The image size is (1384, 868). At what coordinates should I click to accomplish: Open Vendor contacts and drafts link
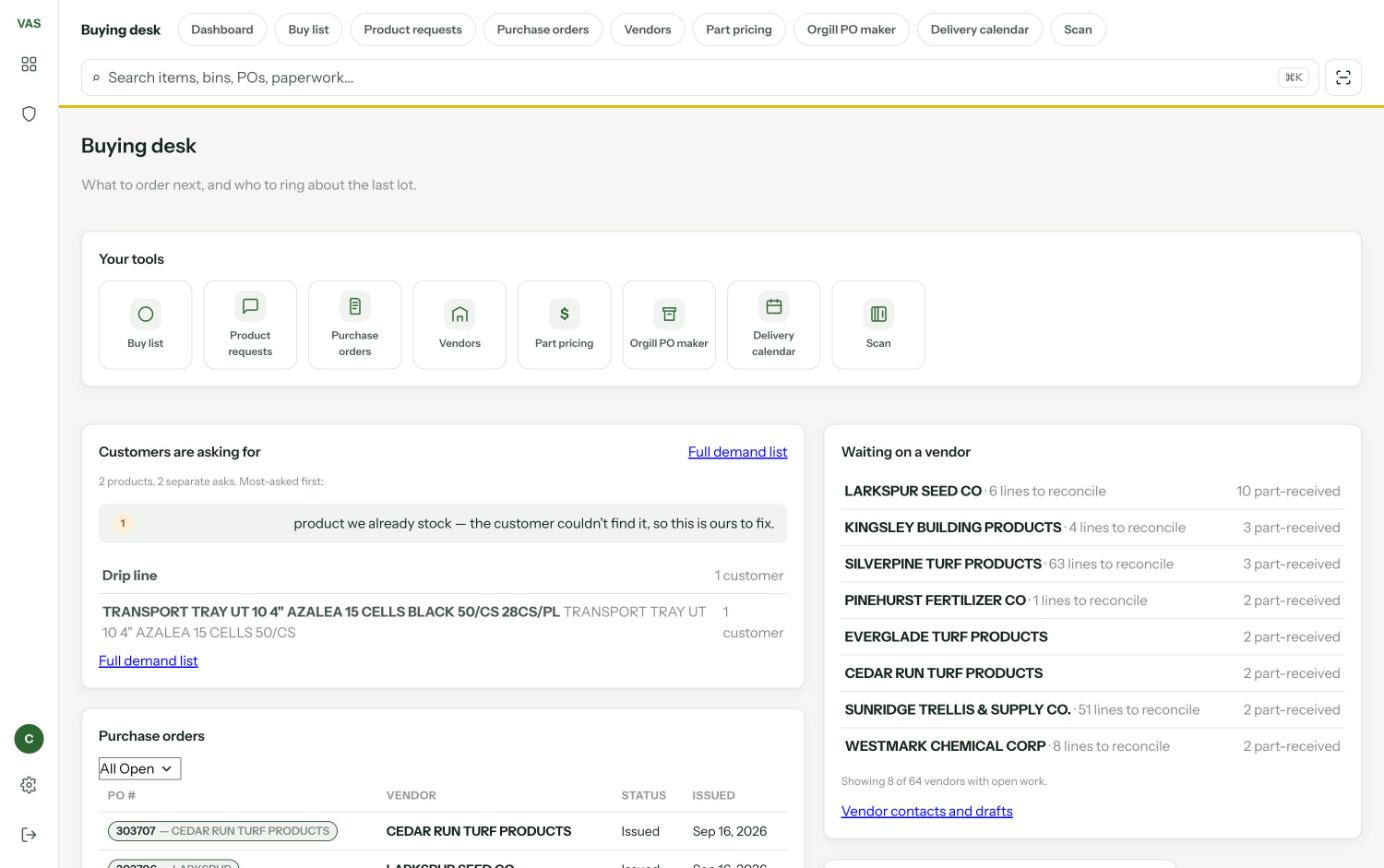(927, 811)
